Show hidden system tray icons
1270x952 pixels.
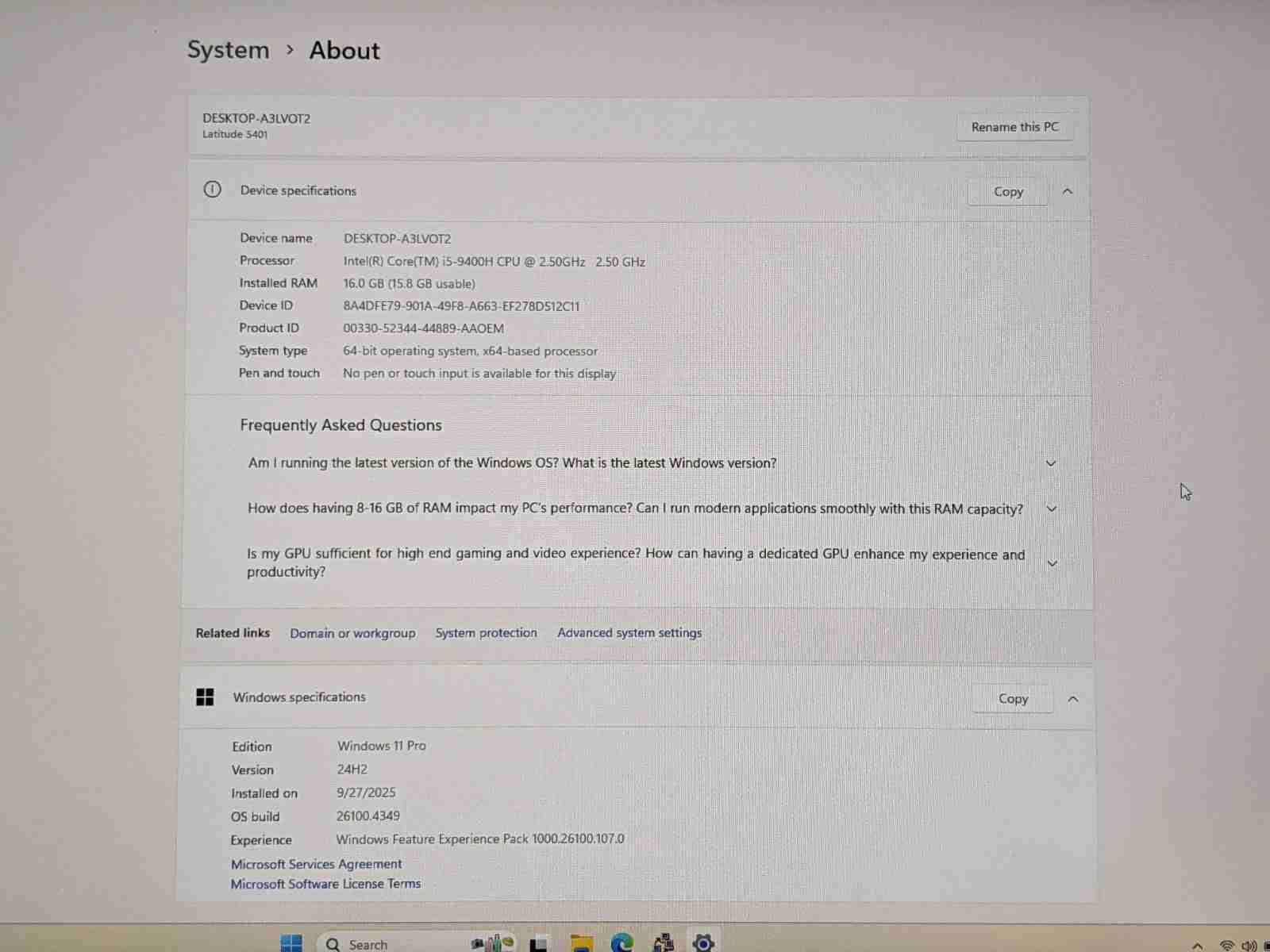[x=1198, y=946]
